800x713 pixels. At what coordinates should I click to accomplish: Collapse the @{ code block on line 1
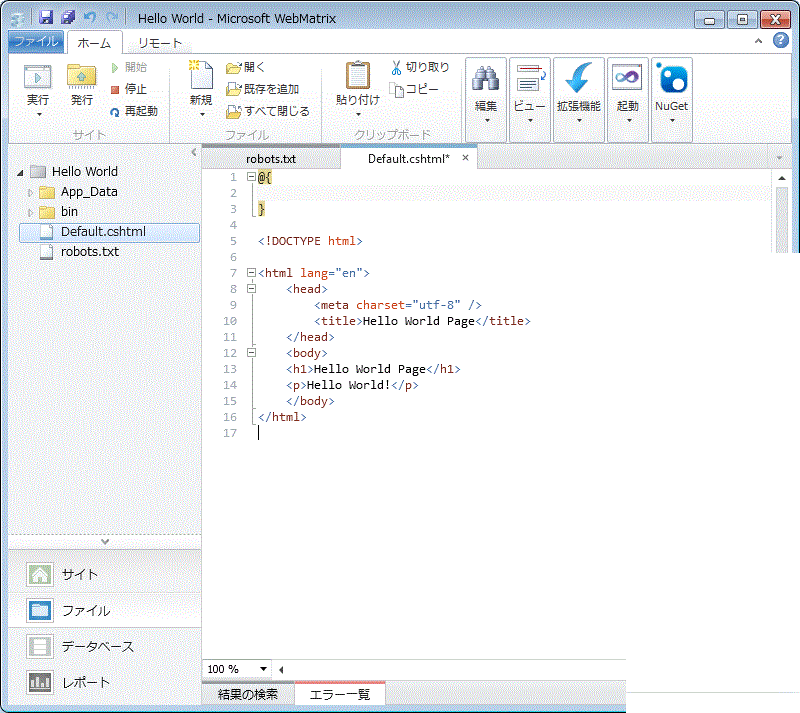coord(251,177)
